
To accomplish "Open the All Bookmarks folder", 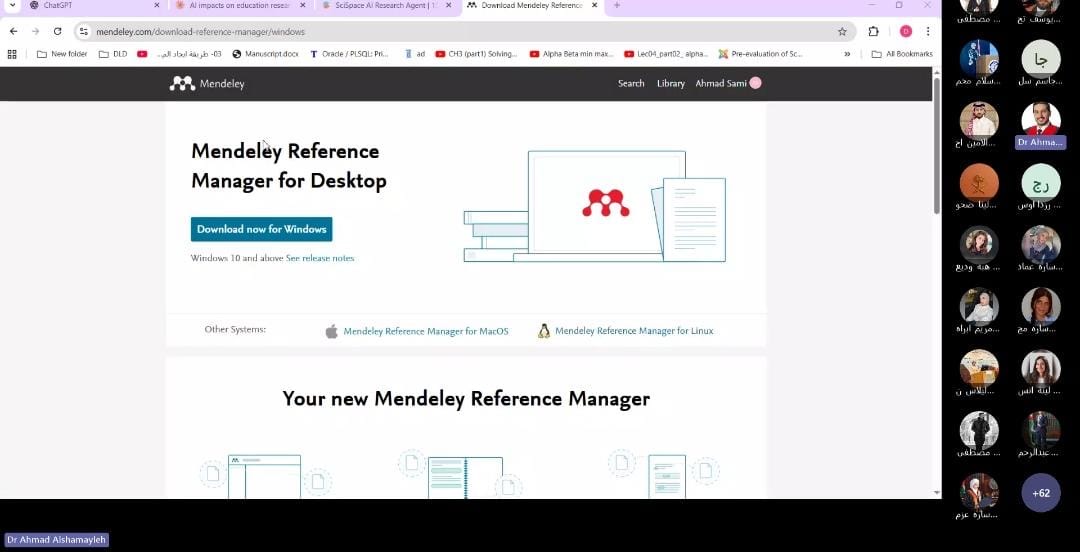I will tap(902, 54).
